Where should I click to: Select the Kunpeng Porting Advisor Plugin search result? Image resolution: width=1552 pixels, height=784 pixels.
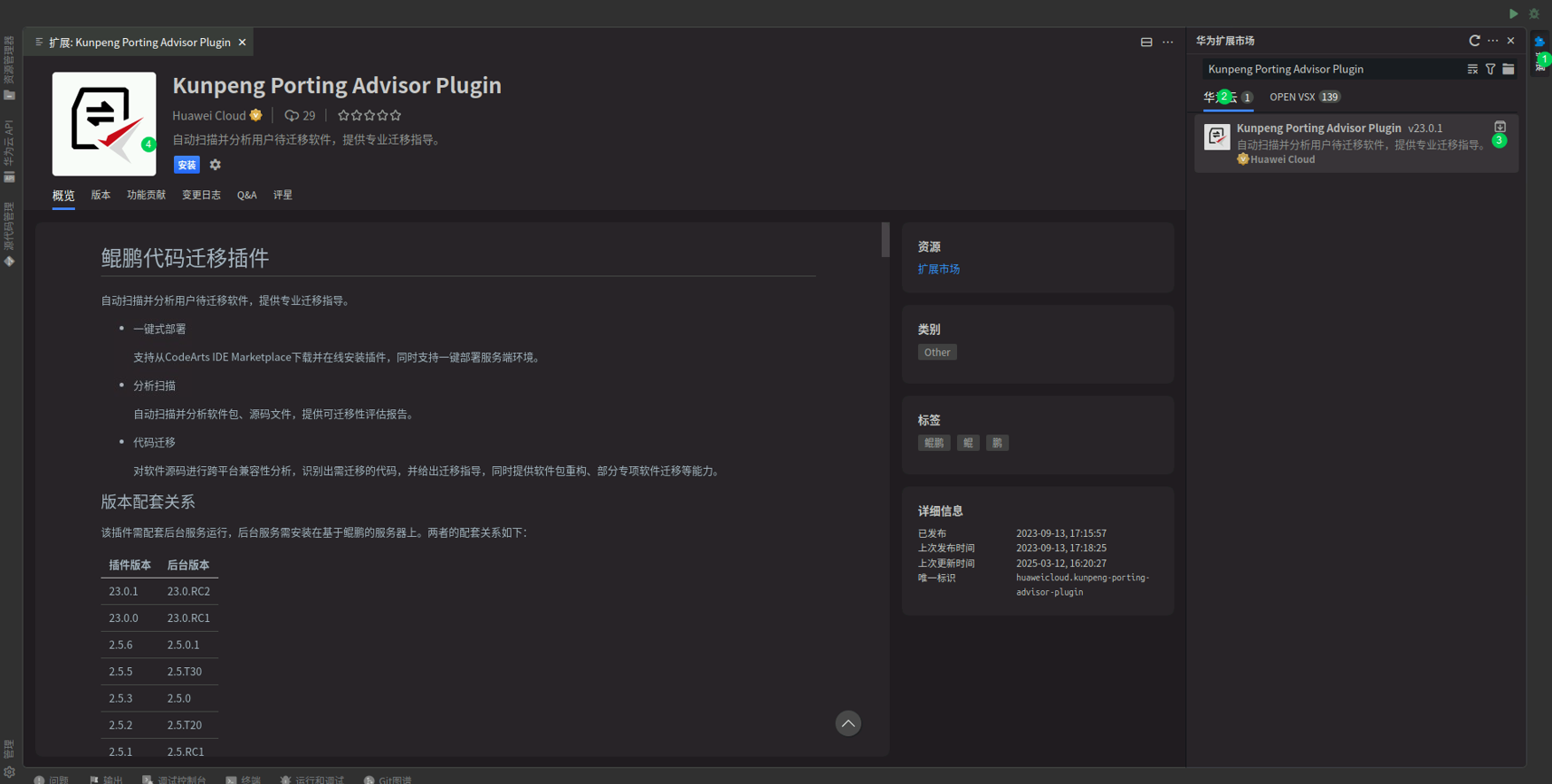point(1356,143)
